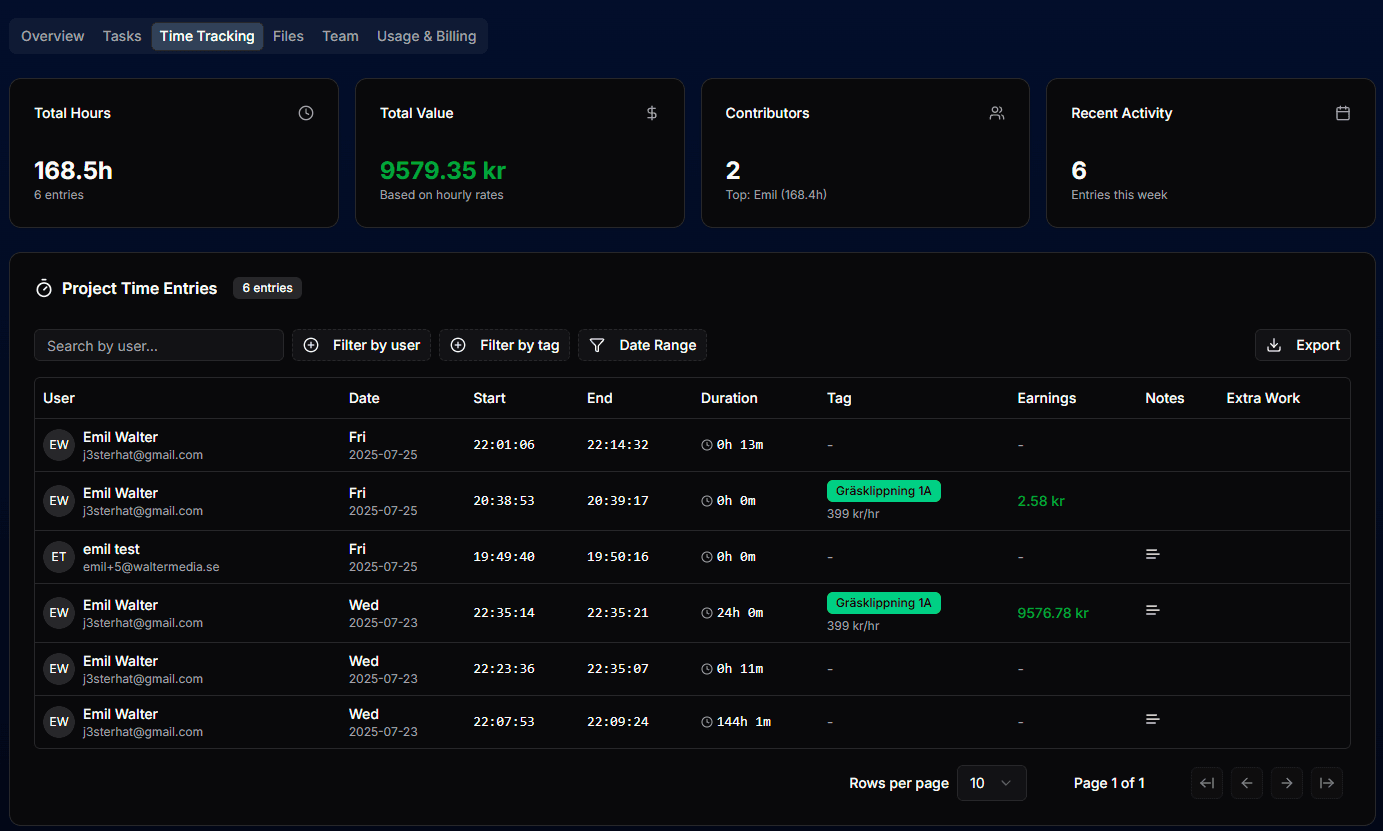The height and width of the screenshot is (831, 1383).
Task: Switch to the Tasks tab
Action: point(122,36)
